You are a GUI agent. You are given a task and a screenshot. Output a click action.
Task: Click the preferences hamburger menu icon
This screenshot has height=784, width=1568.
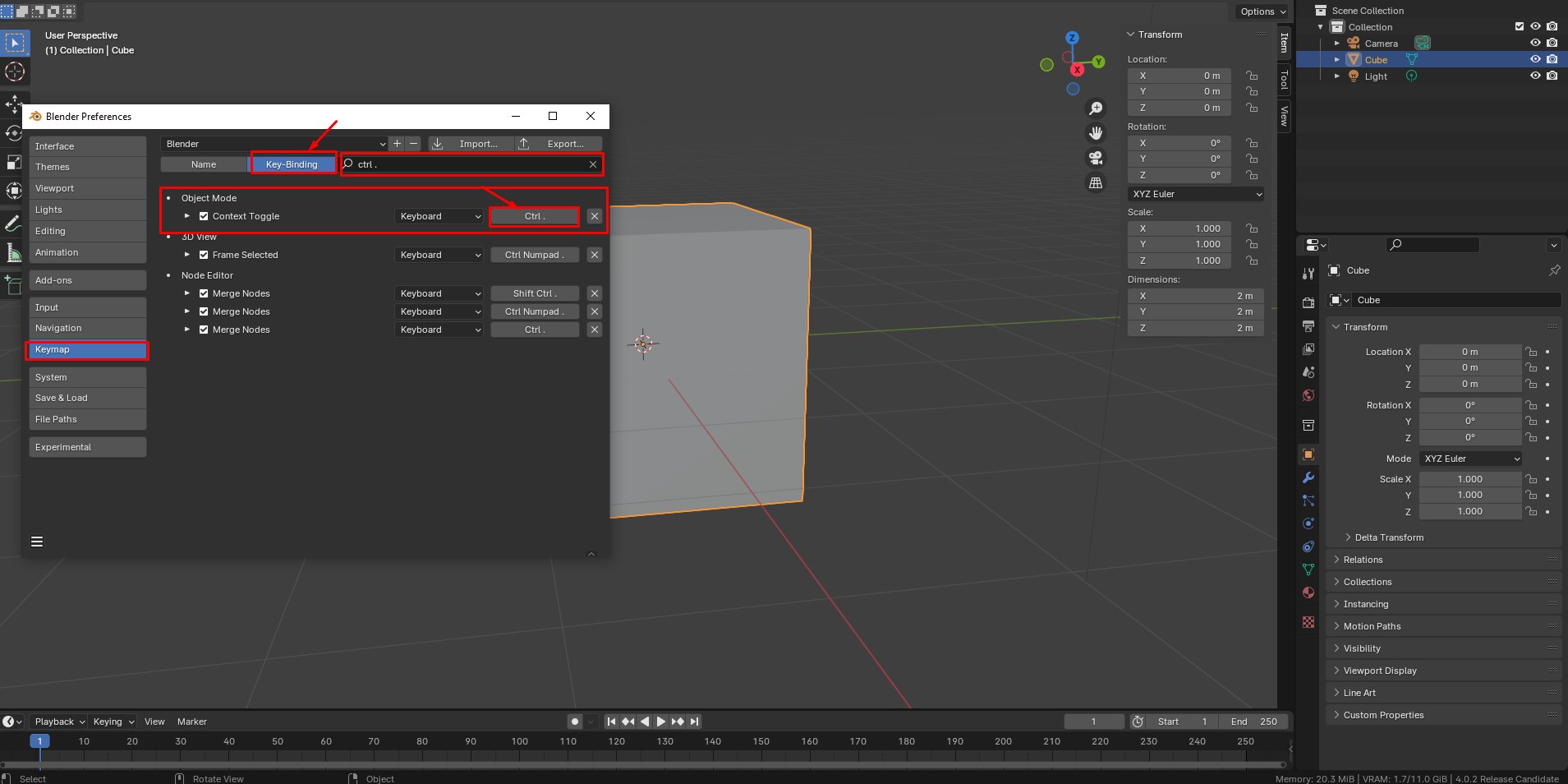[37, 542]
